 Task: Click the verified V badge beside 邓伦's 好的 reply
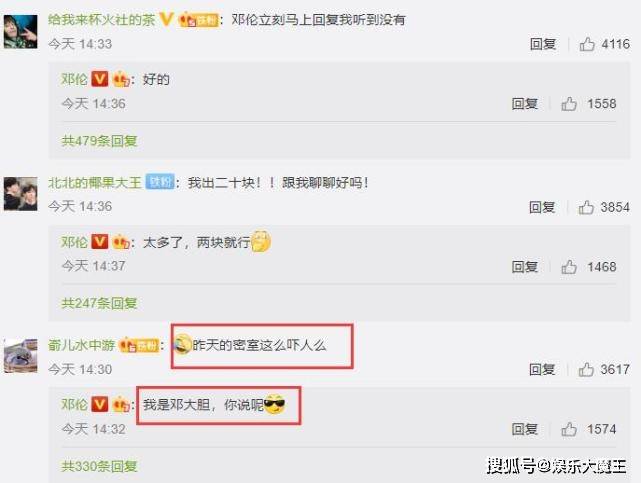coord(99,79)
